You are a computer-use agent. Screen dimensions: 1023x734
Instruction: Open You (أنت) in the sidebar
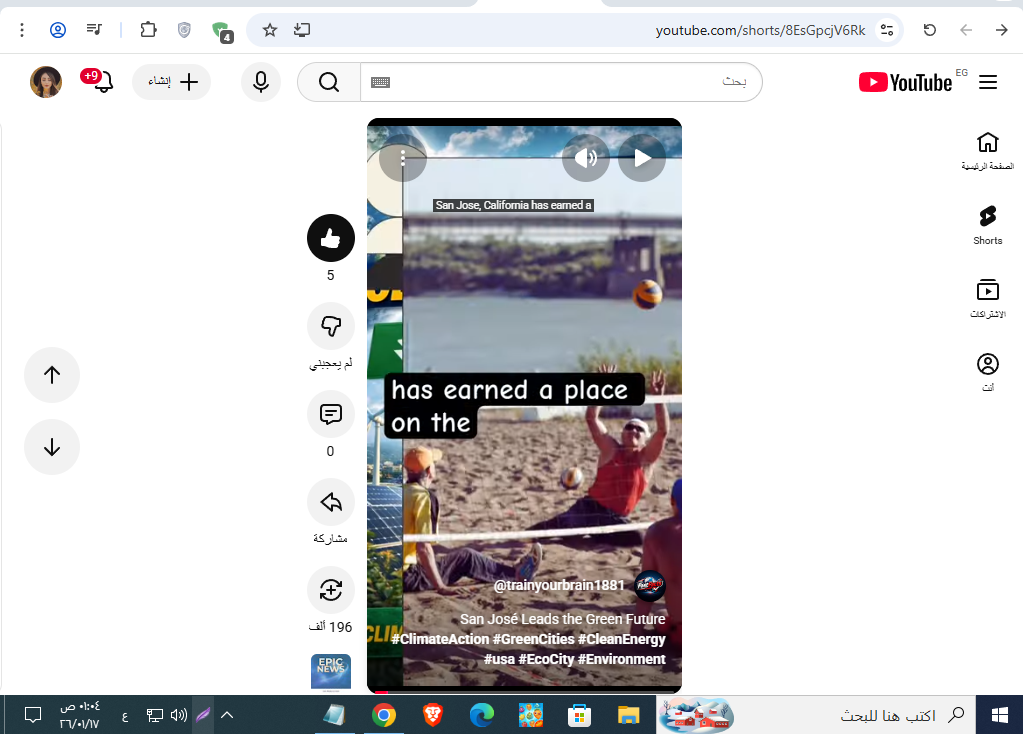[x=988, y=373]
